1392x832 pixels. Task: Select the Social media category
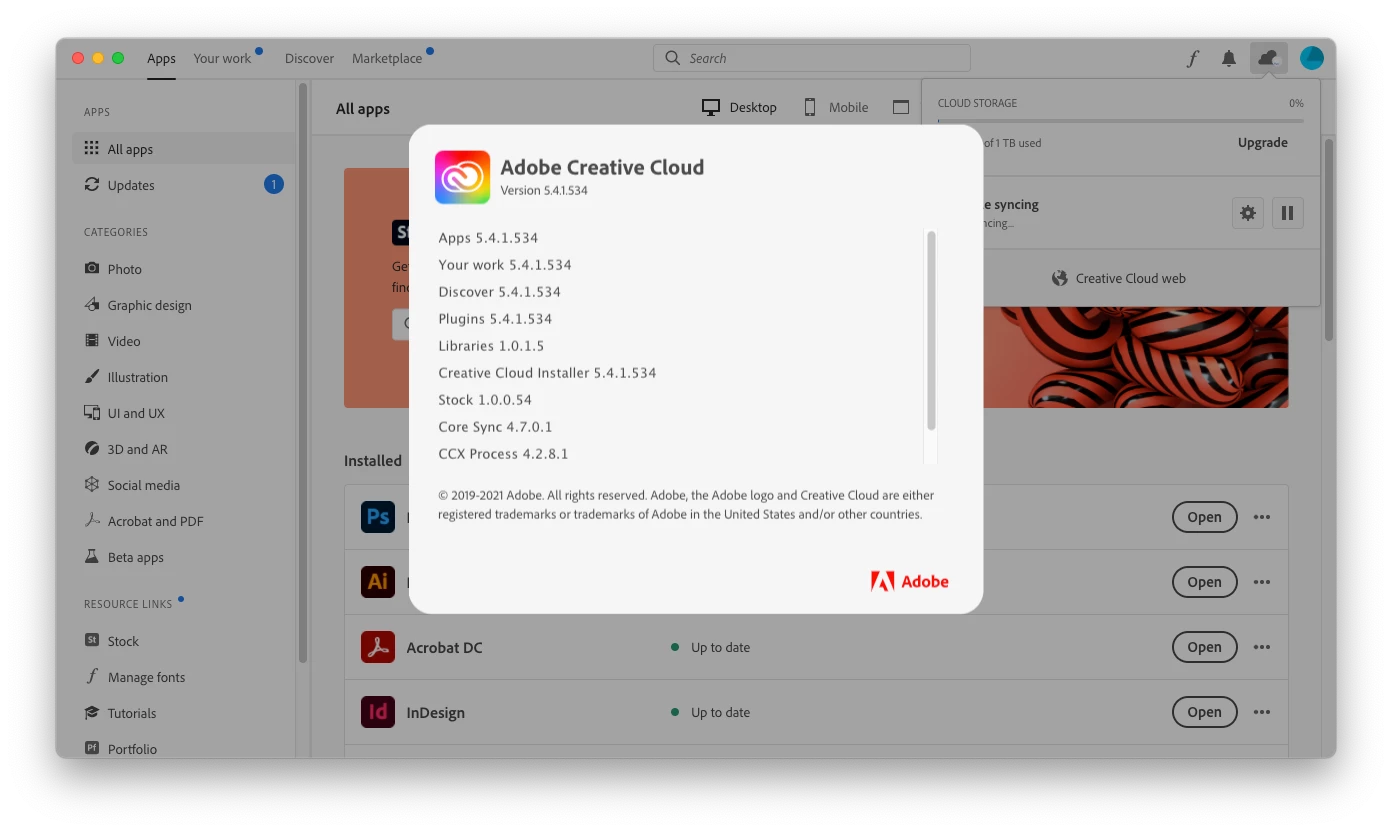[x=132, y=485]
